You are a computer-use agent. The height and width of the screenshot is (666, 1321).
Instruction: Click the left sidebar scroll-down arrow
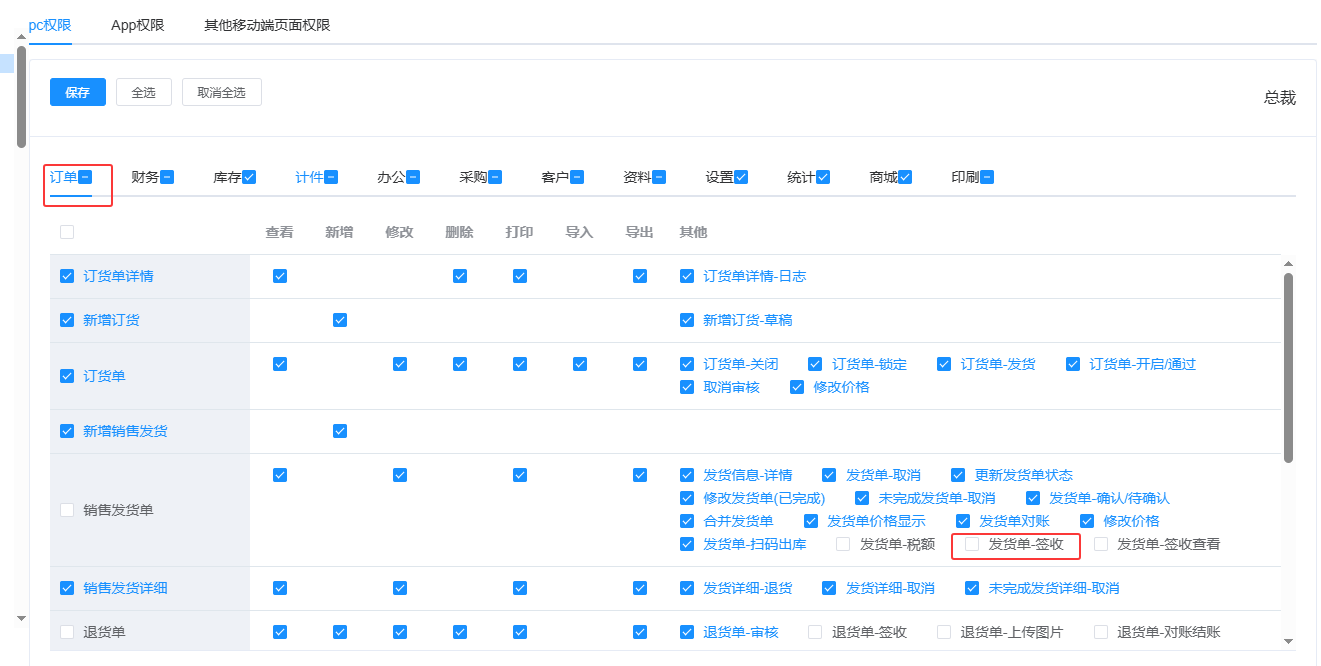[x=21, y=619]
